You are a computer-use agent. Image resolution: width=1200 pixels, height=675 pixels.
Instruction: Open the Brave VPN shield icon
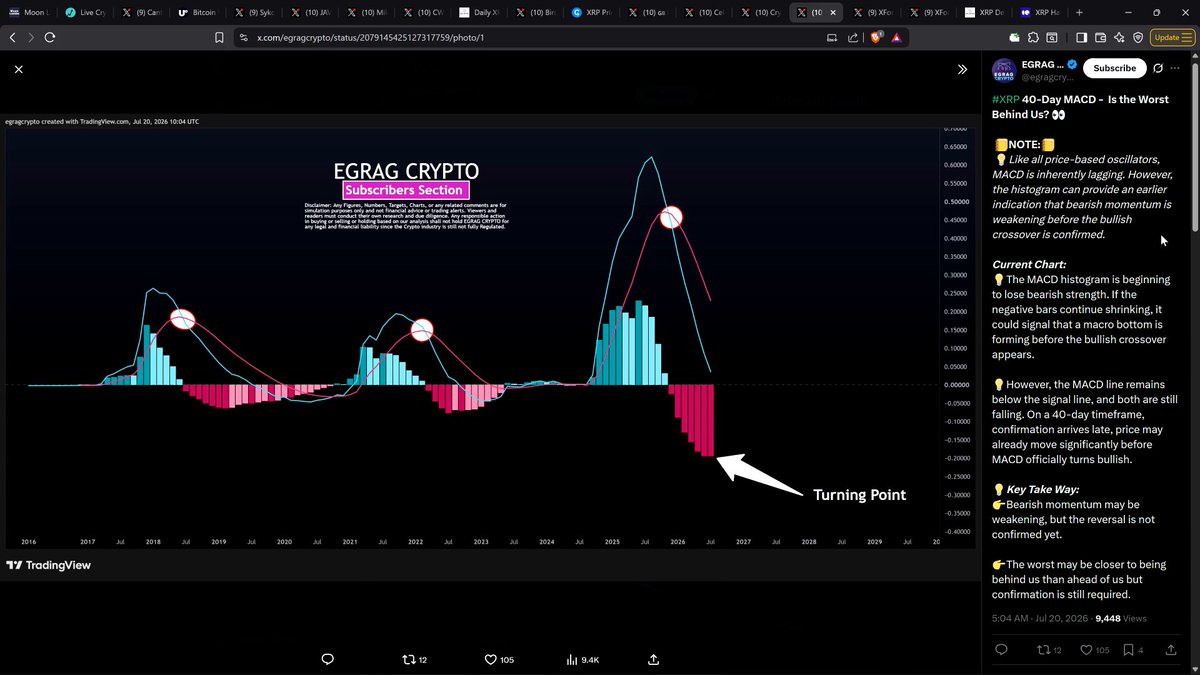1139,37
